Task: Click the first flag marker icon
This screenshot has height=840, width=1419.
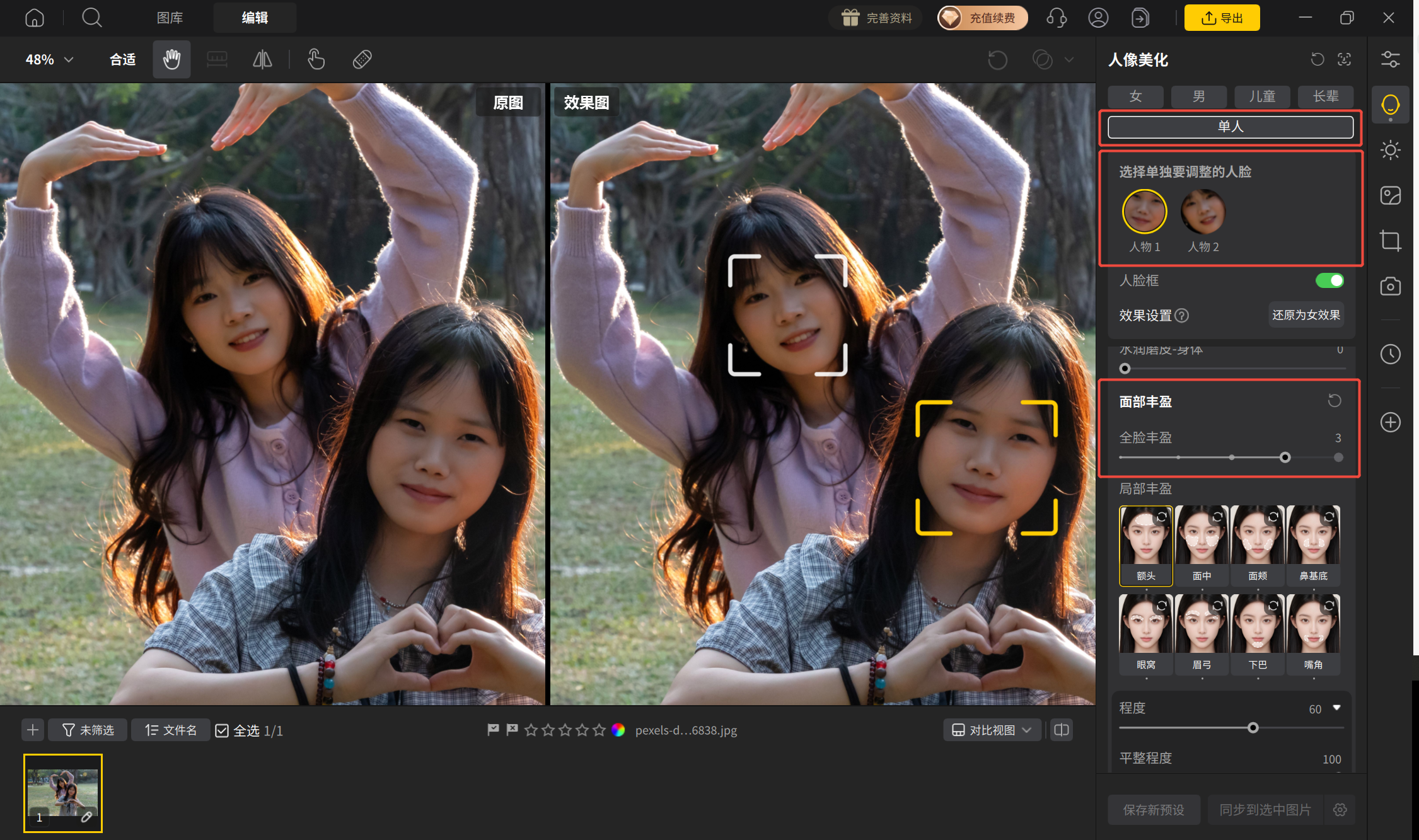Action: [493, 730]
